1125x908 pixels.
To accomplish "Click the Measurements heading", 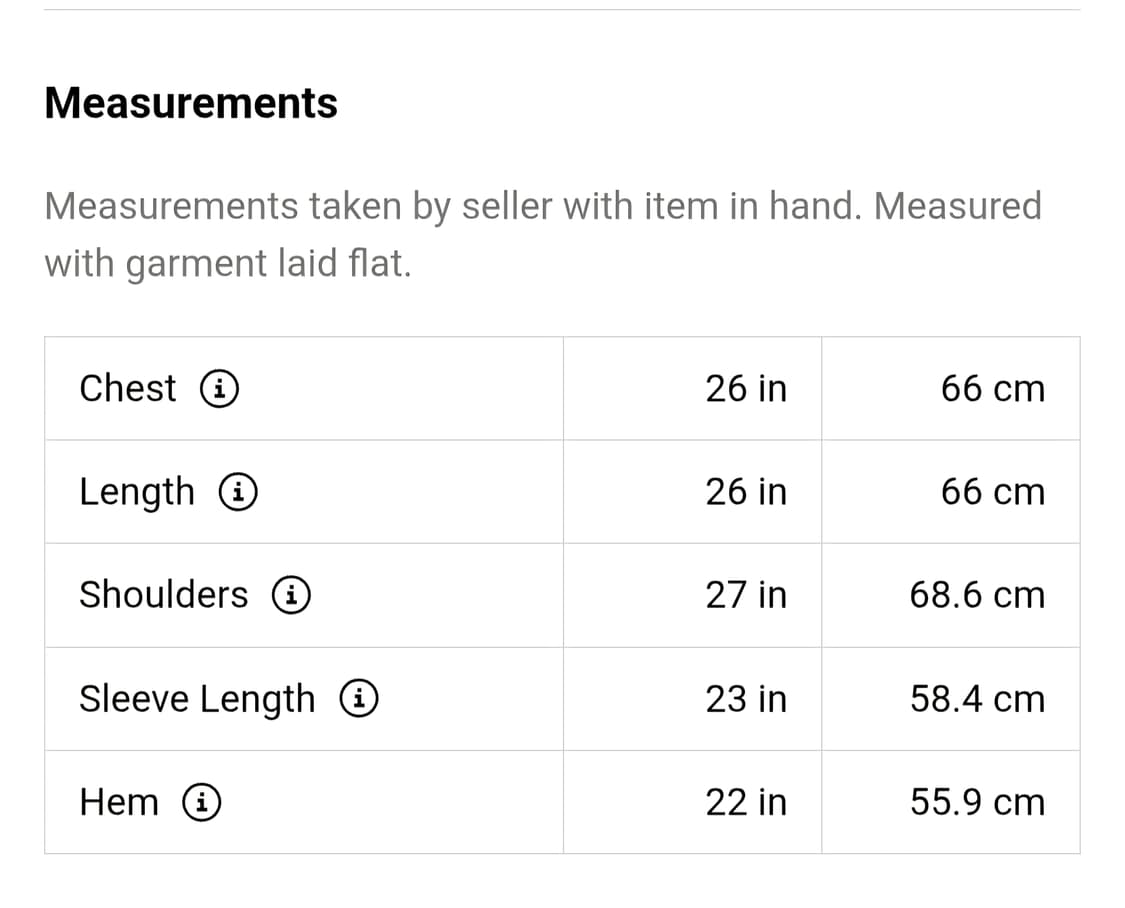I will (191, 103).
